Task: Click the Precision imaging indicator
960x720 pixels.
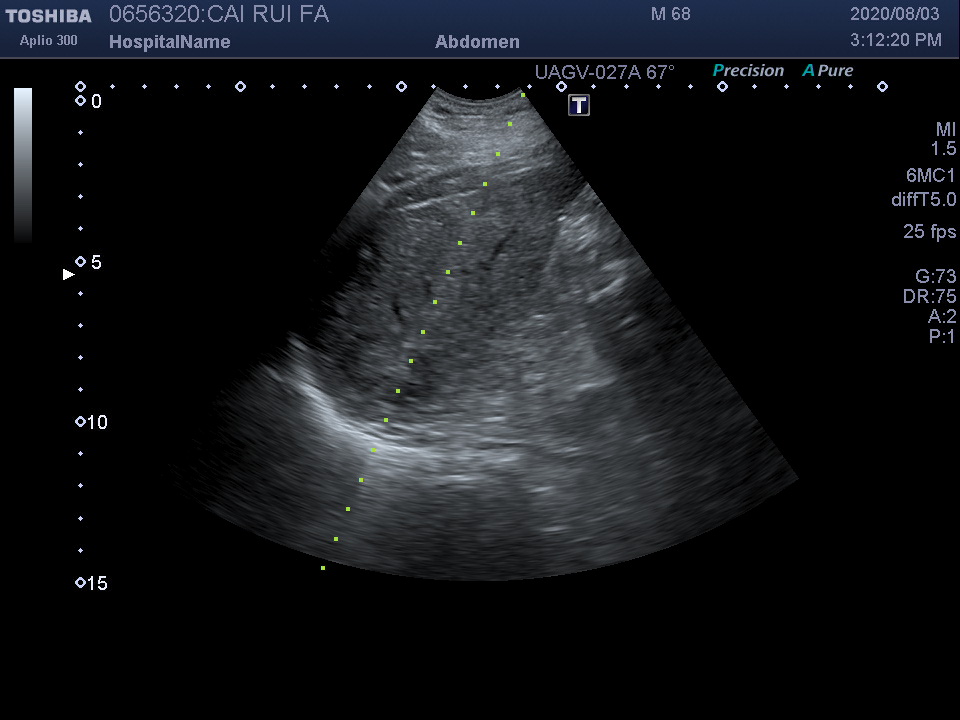Action: pyautogui.click(x=748, y=71)
